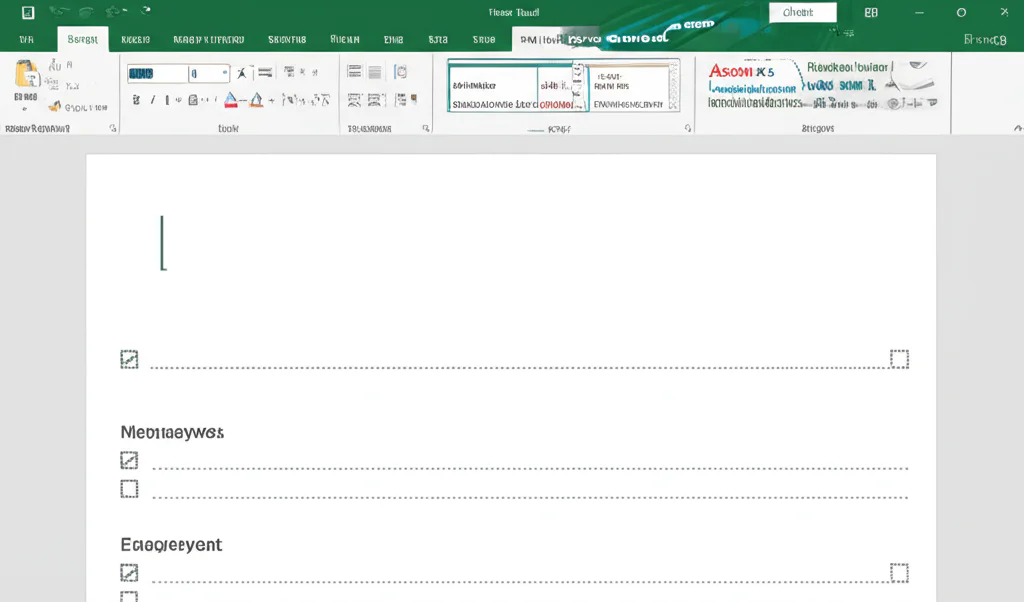Click the Undo icon at the top left
1024x602 pixels.
pyautogui.click(x=87, y=11)
